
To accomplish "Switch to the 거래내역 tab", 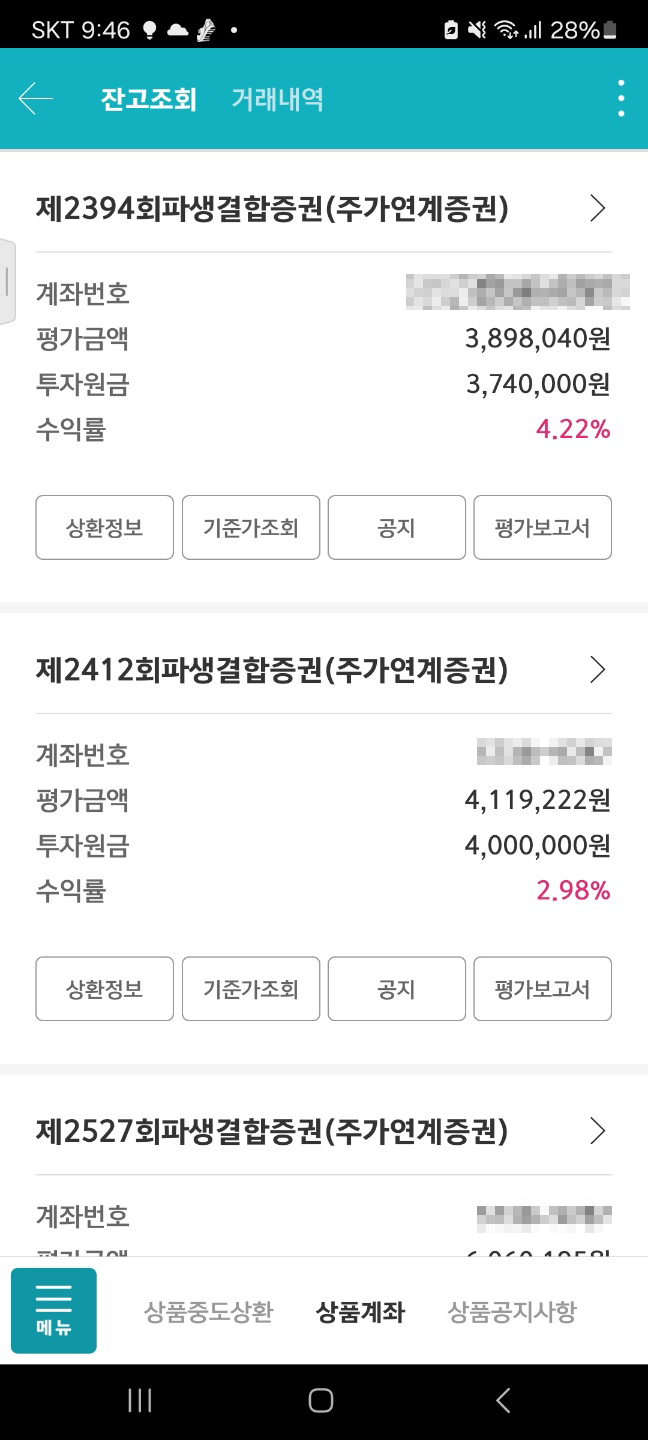I will point(277,99).
